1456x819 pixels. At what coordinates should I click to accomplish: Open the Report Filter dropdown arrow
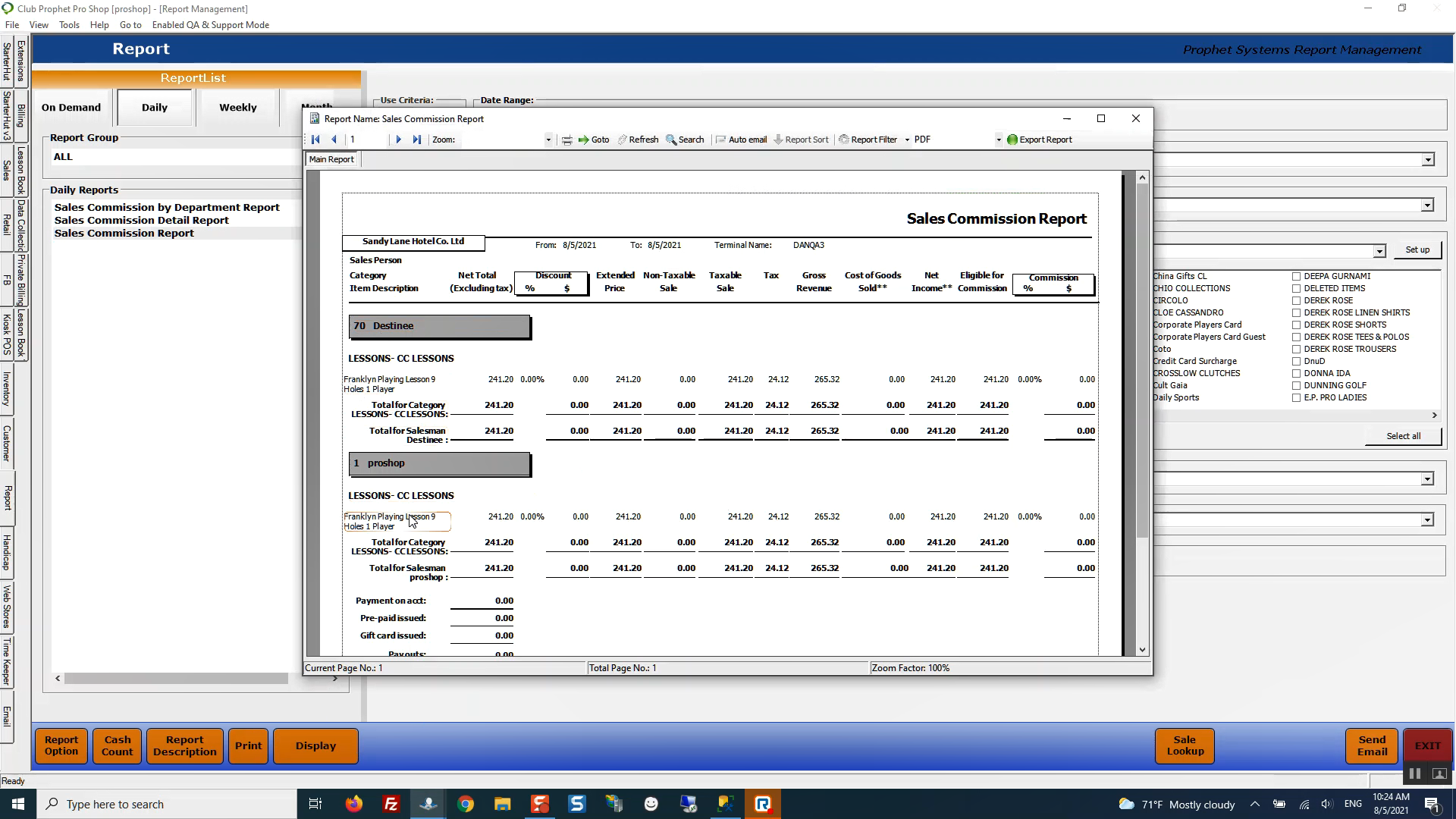click(907, 140)
